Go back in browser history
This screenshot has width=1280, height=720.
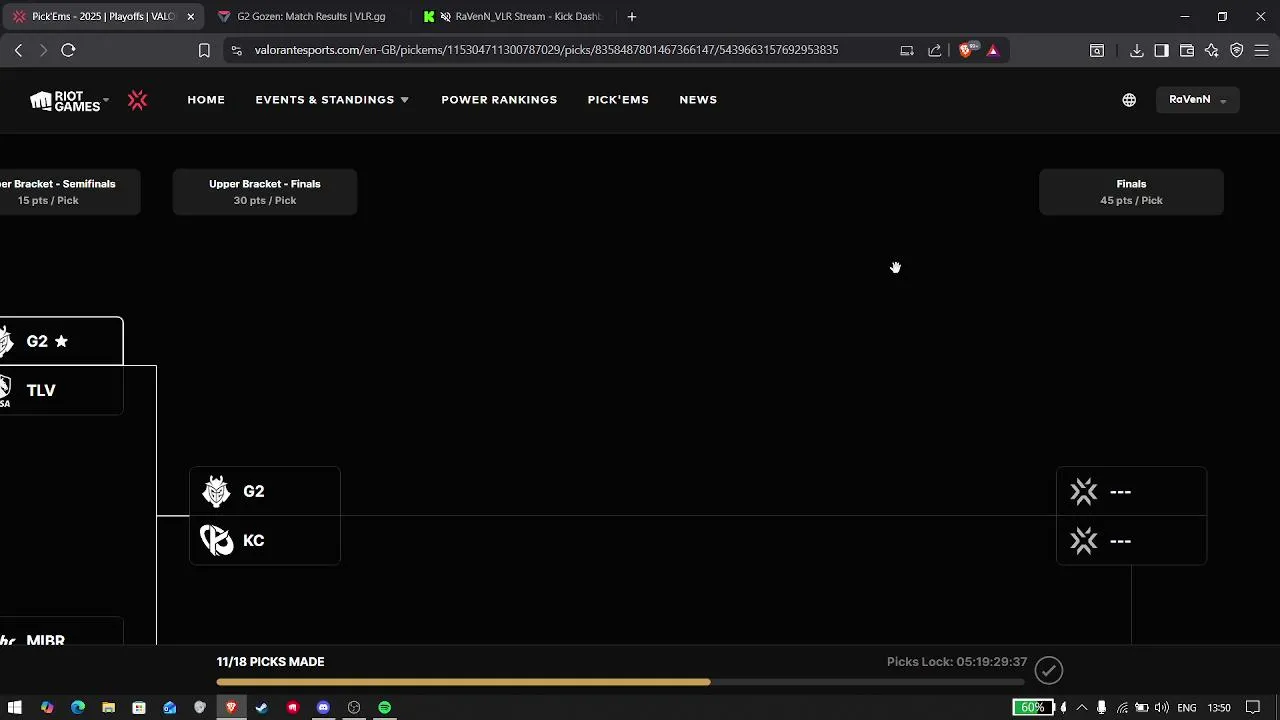coord(18,50)
